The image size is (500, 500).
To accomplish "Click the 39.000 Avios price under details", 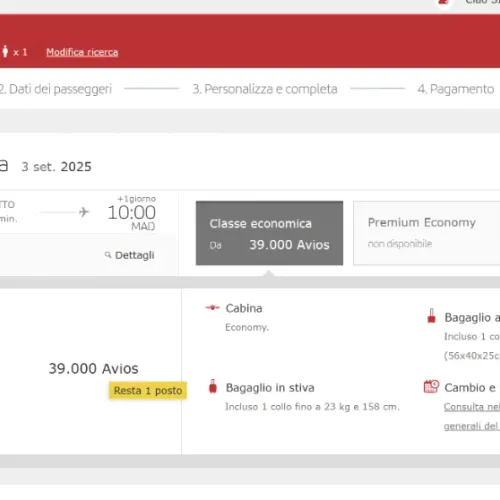I will pos(93,369).
